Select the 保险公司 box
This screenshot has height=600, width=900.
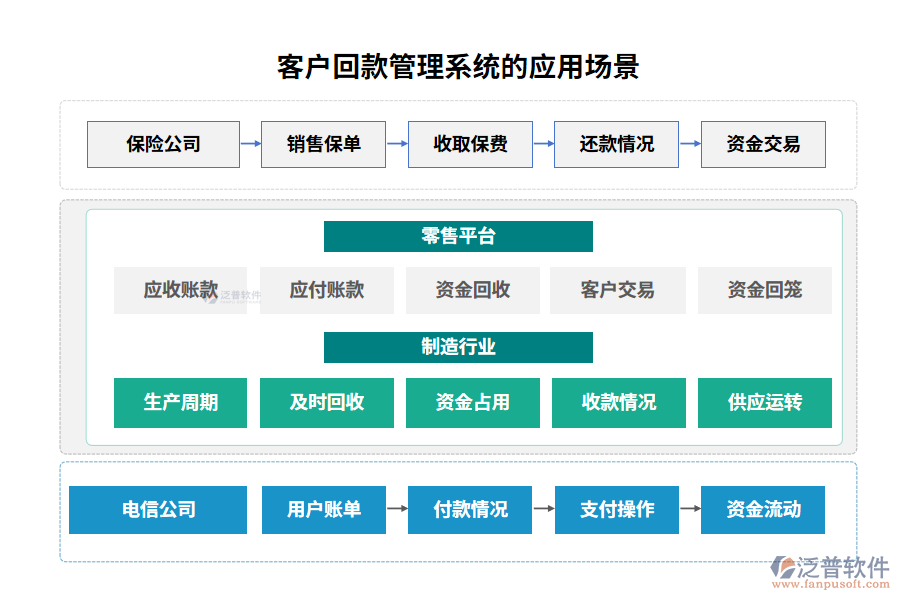click(x=163, y=144)
